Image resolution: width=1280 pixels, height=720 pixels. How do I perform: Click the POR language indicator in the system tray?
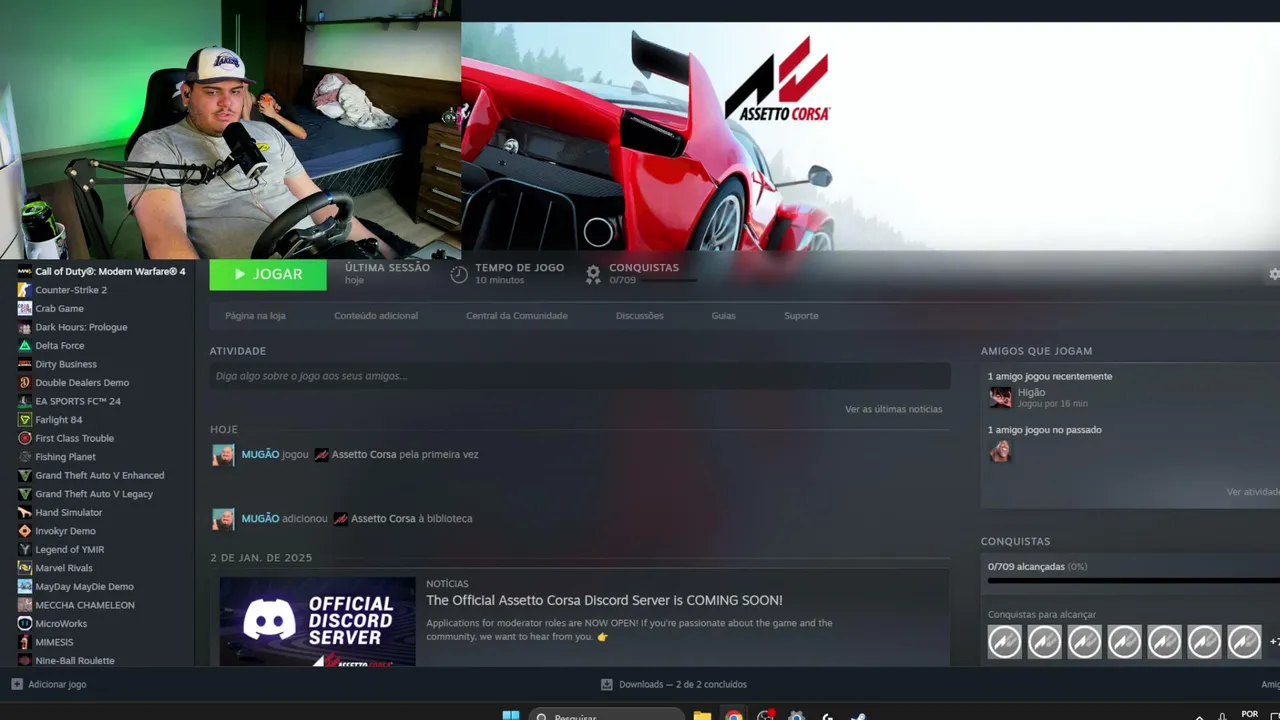pyautogui.click(x=1249, y=714)
